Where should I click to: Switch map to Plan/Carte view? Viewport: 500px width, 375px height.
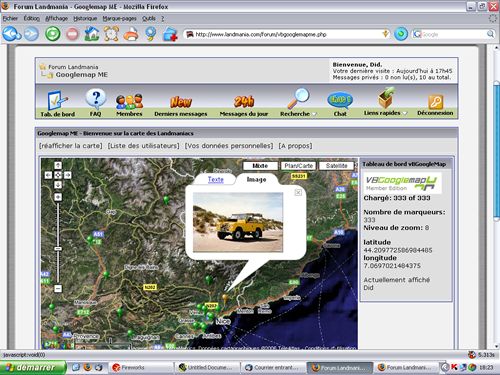(298, 166)
